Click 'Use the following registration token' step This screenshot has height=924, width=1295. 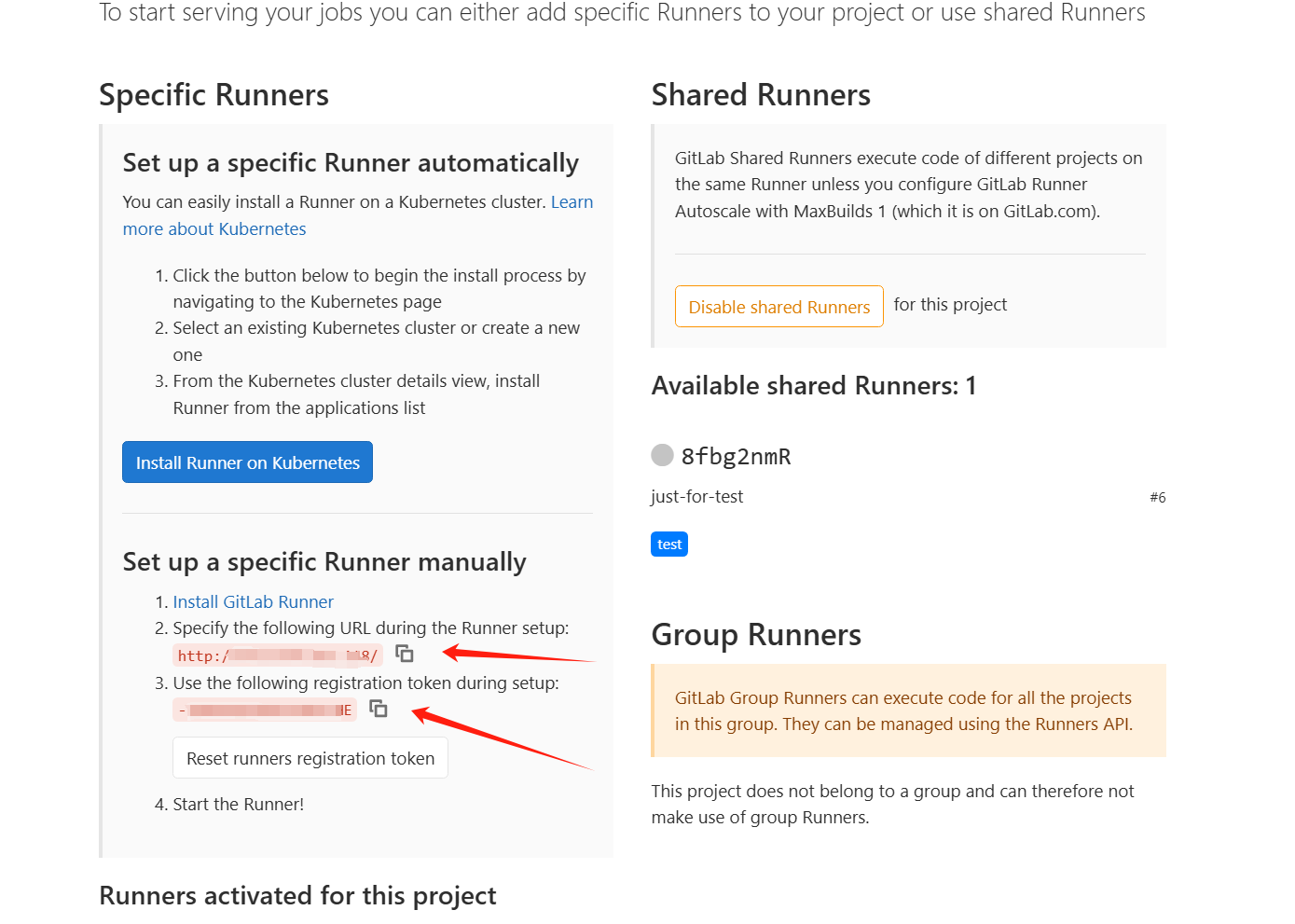pyautogui.click(x=365, y=683)
